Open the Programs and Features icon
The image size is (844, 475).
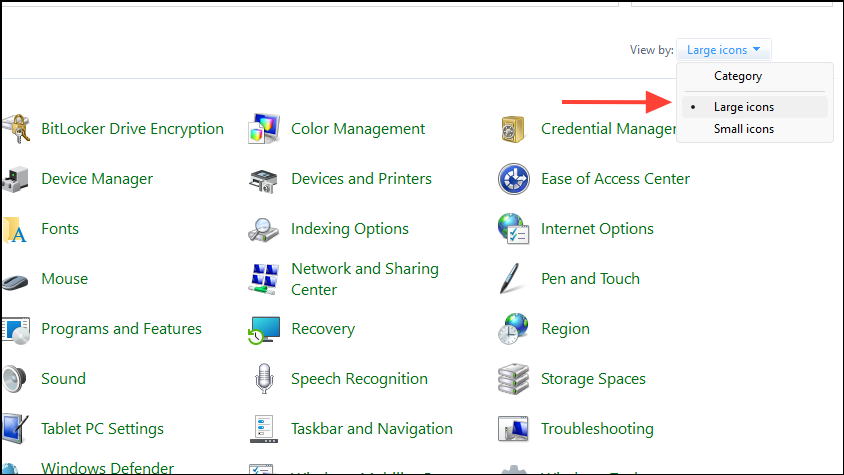point(16,330)
